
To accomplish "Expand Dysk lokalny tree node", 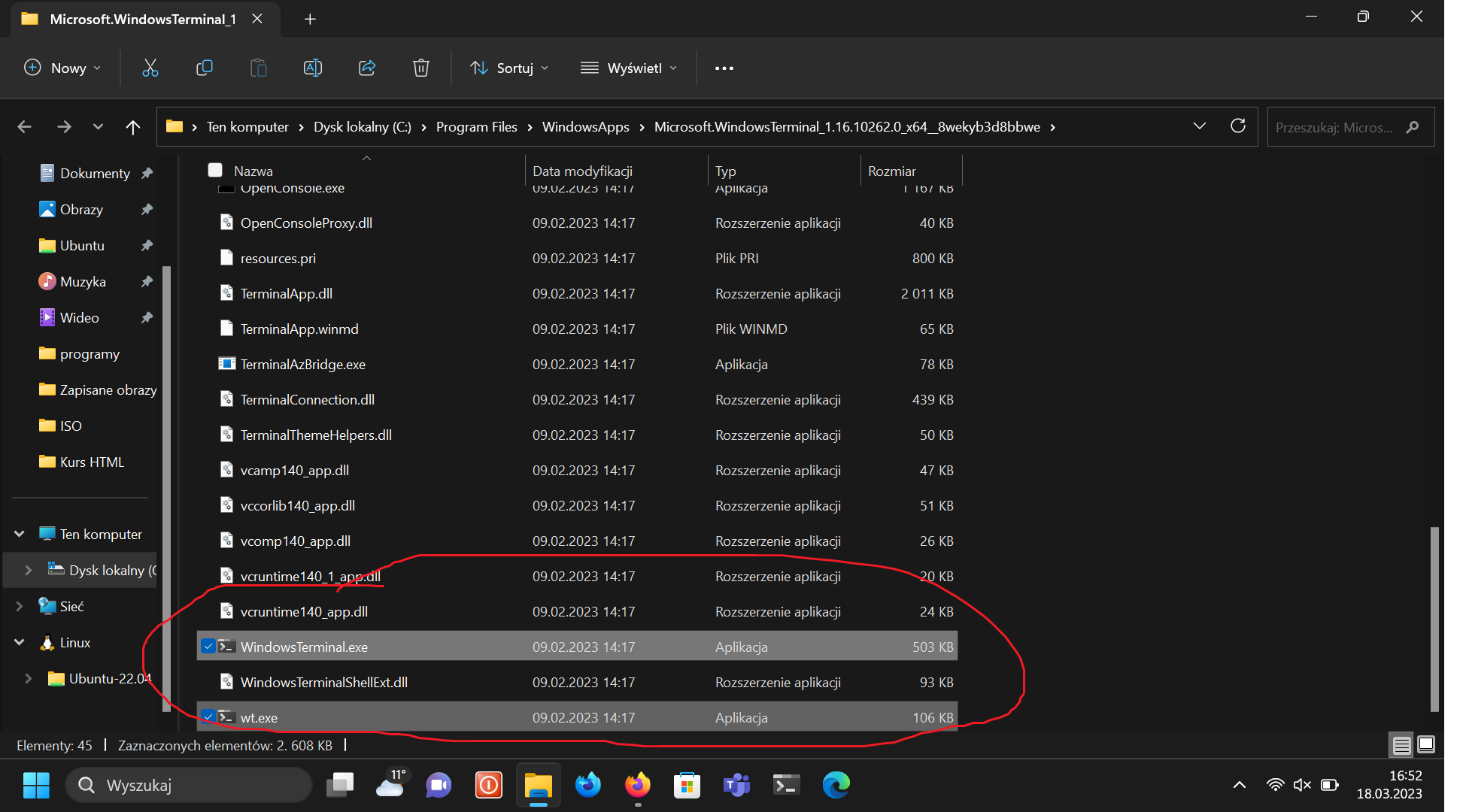I will point(29,570).
